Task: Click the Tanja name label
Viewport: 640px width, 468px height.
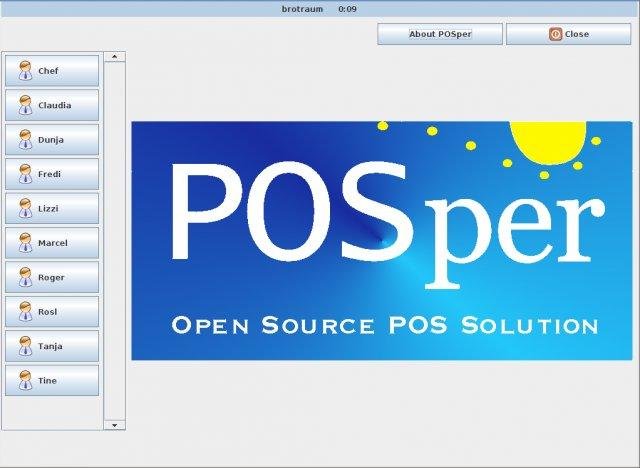Action: [x=50, y=346]
